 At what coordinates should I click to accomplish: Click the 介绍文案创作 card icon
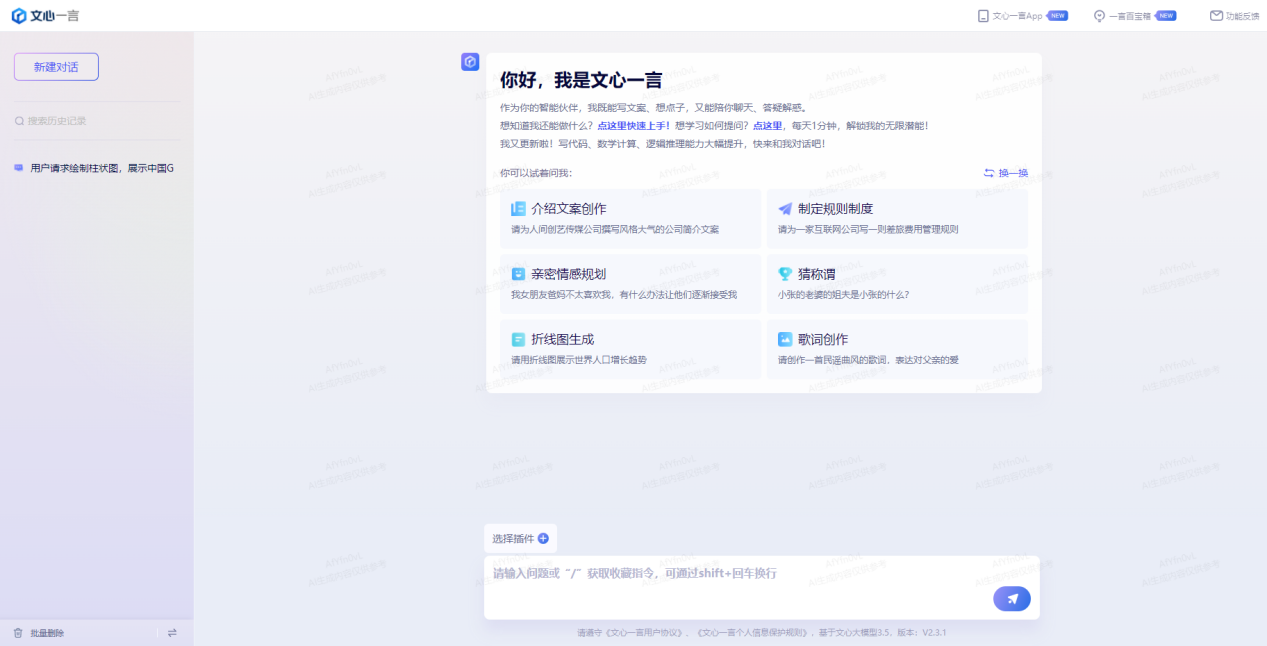[518, 209]
